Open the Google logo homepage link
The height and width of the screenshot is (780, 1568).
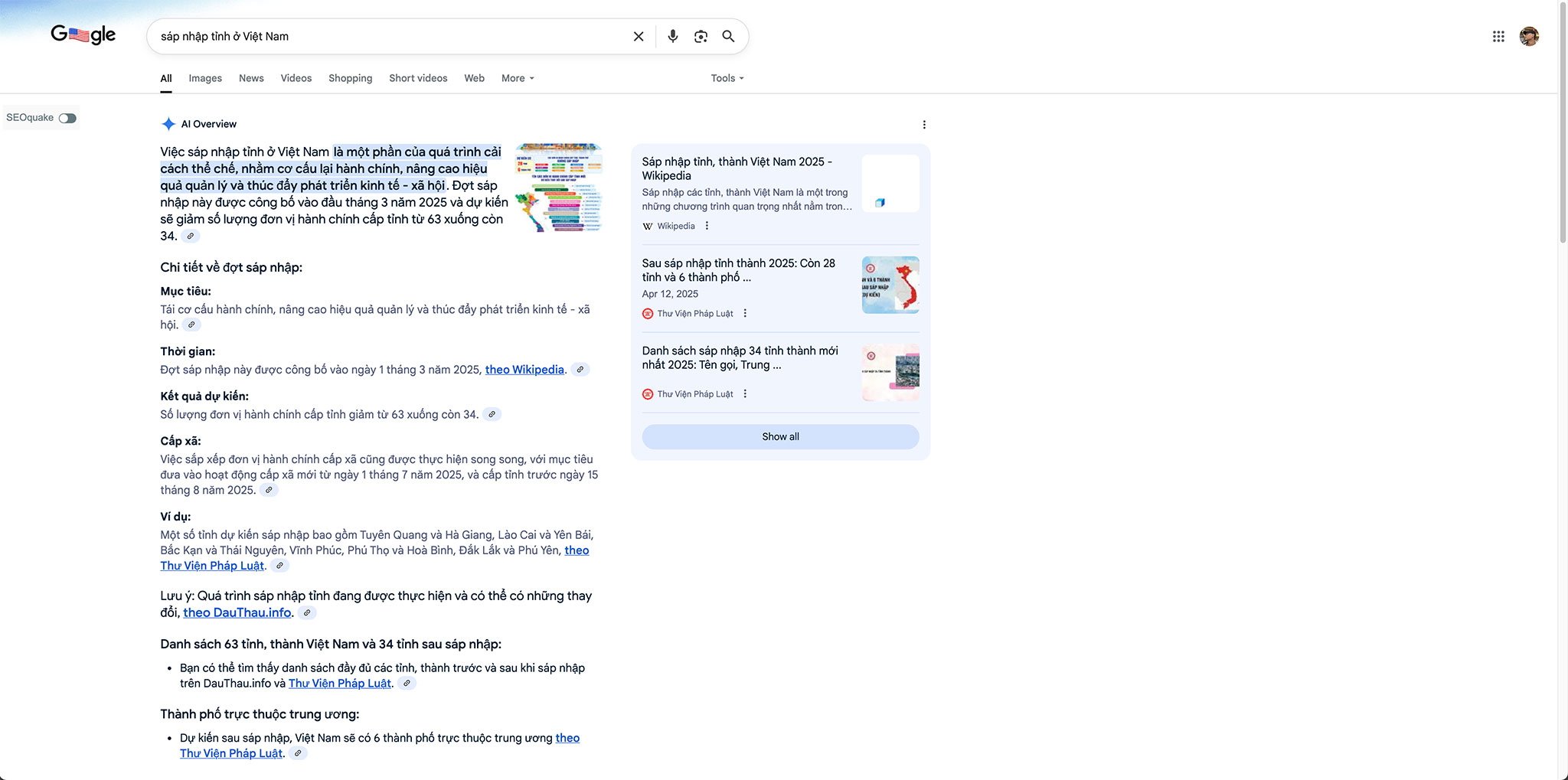[x=83, y=34]
